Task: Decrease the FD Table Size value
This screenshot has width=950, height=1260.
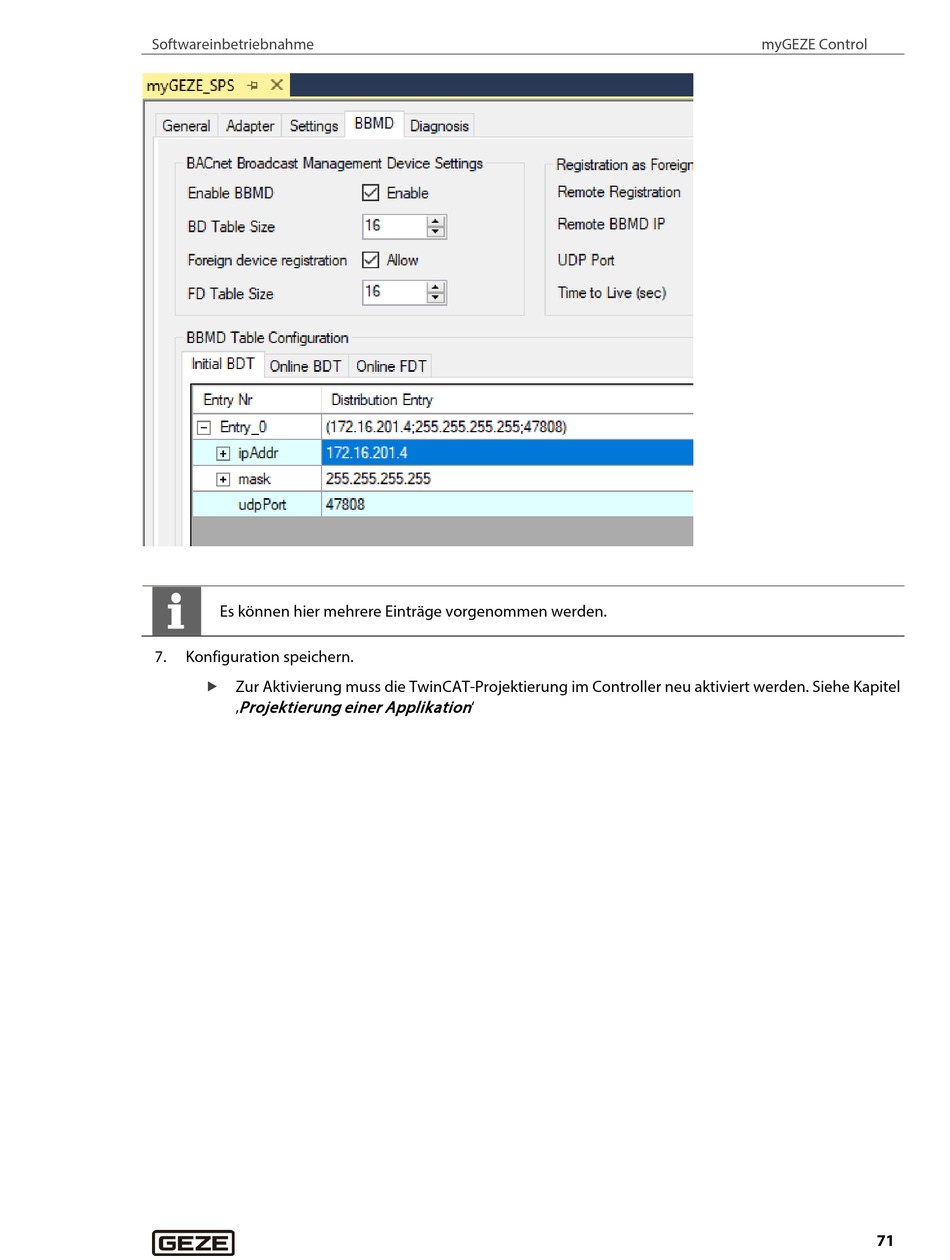Action: (435, 299)
